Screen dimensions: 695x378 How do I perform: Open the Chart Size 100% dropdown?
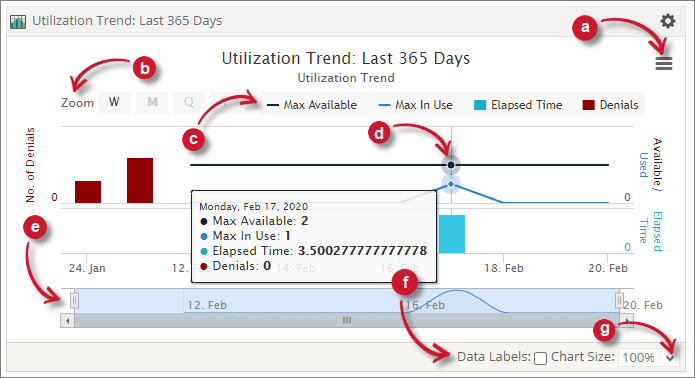point(648,357)
